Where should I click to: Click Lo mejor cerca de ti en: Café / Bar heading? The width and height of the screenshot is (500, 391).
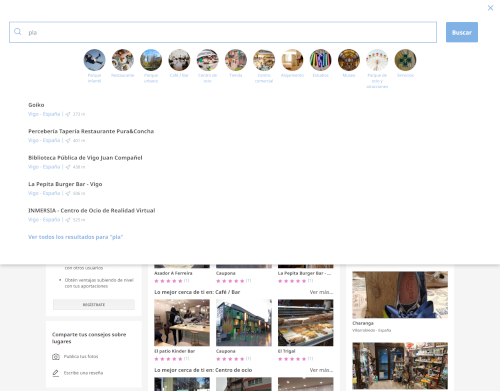(197, 292)
